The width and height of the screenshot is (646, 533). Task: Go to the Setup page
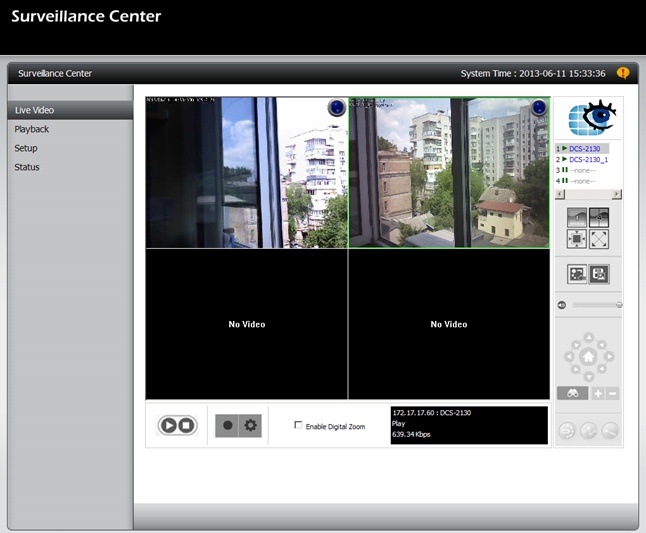[x=26, y=148]
